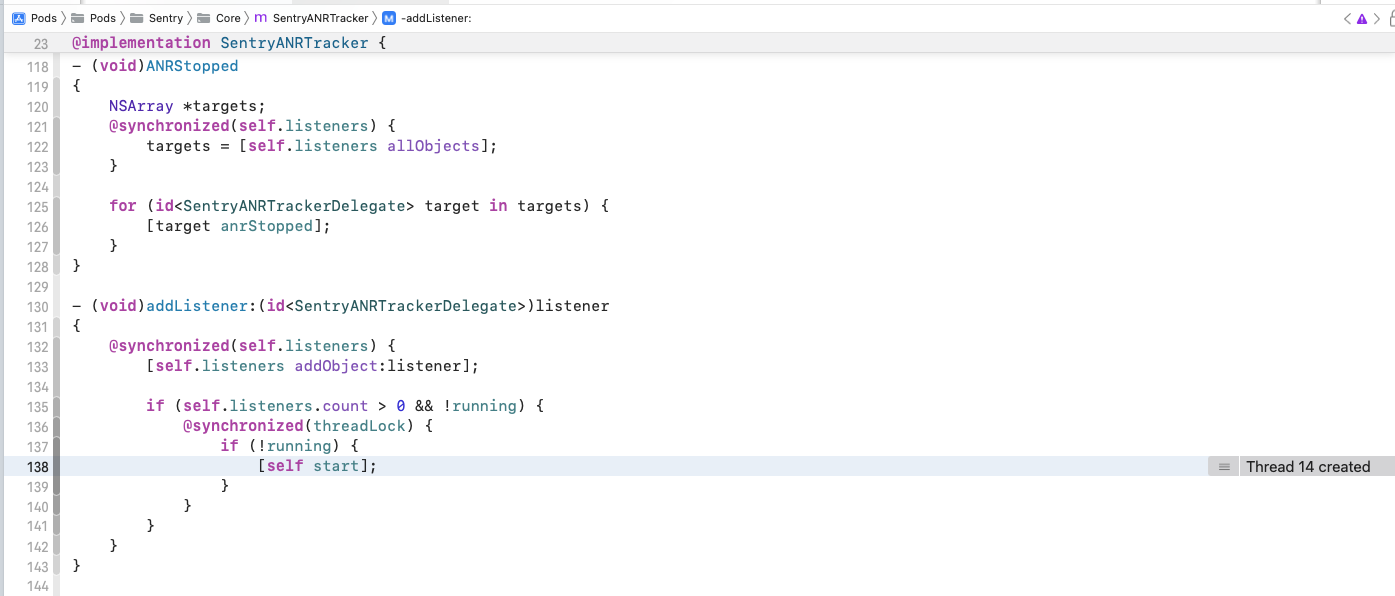
Task: Click line number 23 in the gutter
Action: pyautogui.click(x=40, y=44)
